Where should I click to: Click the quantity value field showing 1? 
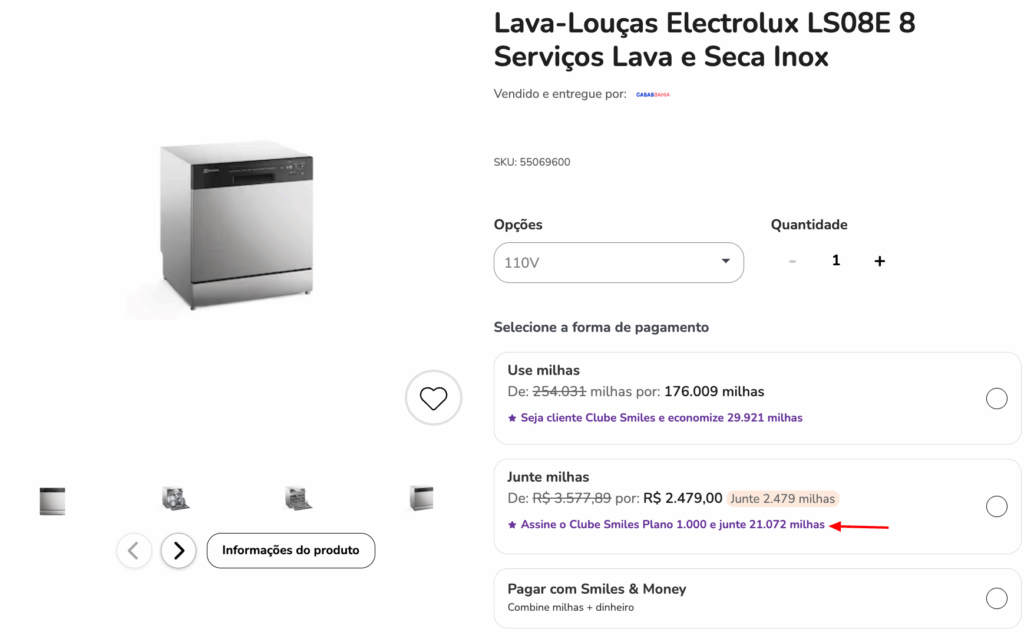click(836, 260)
